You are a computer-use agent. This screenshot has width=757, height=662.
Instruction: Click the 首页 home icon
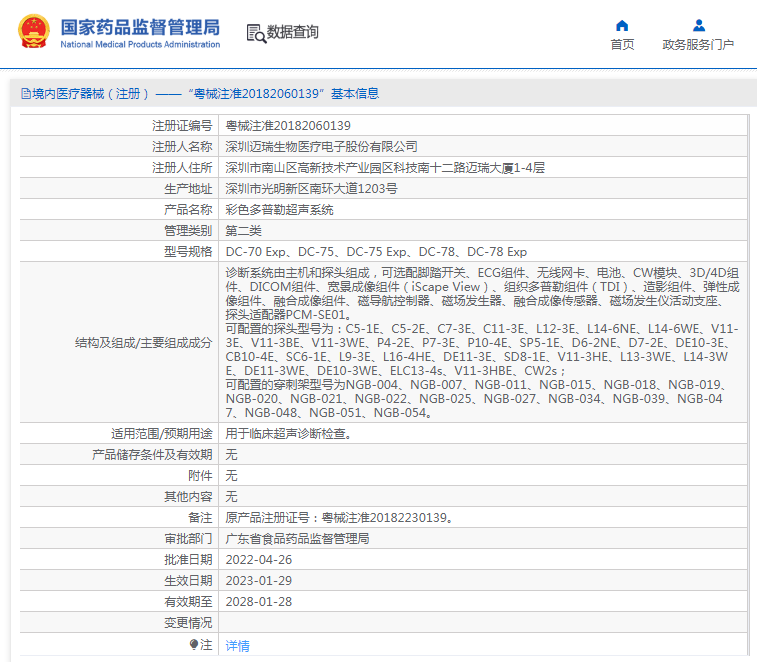[x=622, y=25]
